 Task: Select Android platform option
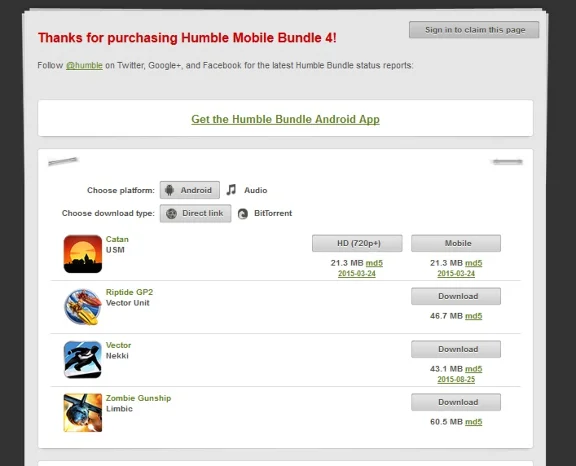190,190
